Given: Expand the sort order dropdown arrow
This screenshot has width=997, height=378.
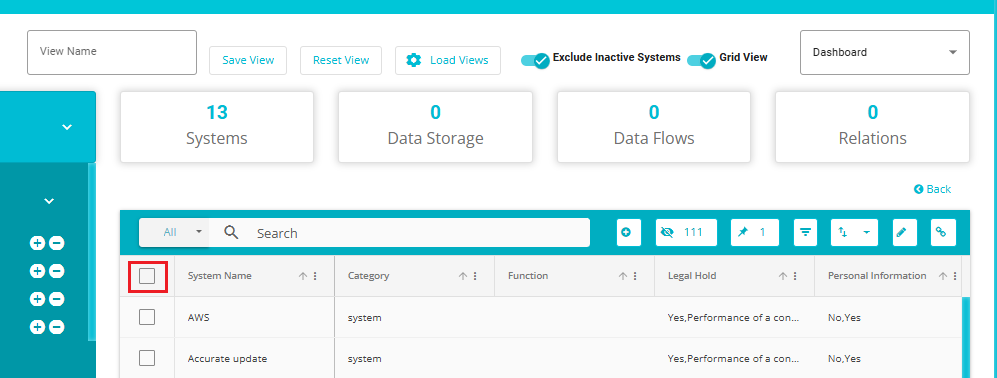Looking at the screenshot, I should pyautogui.click(x=866, y=233).
